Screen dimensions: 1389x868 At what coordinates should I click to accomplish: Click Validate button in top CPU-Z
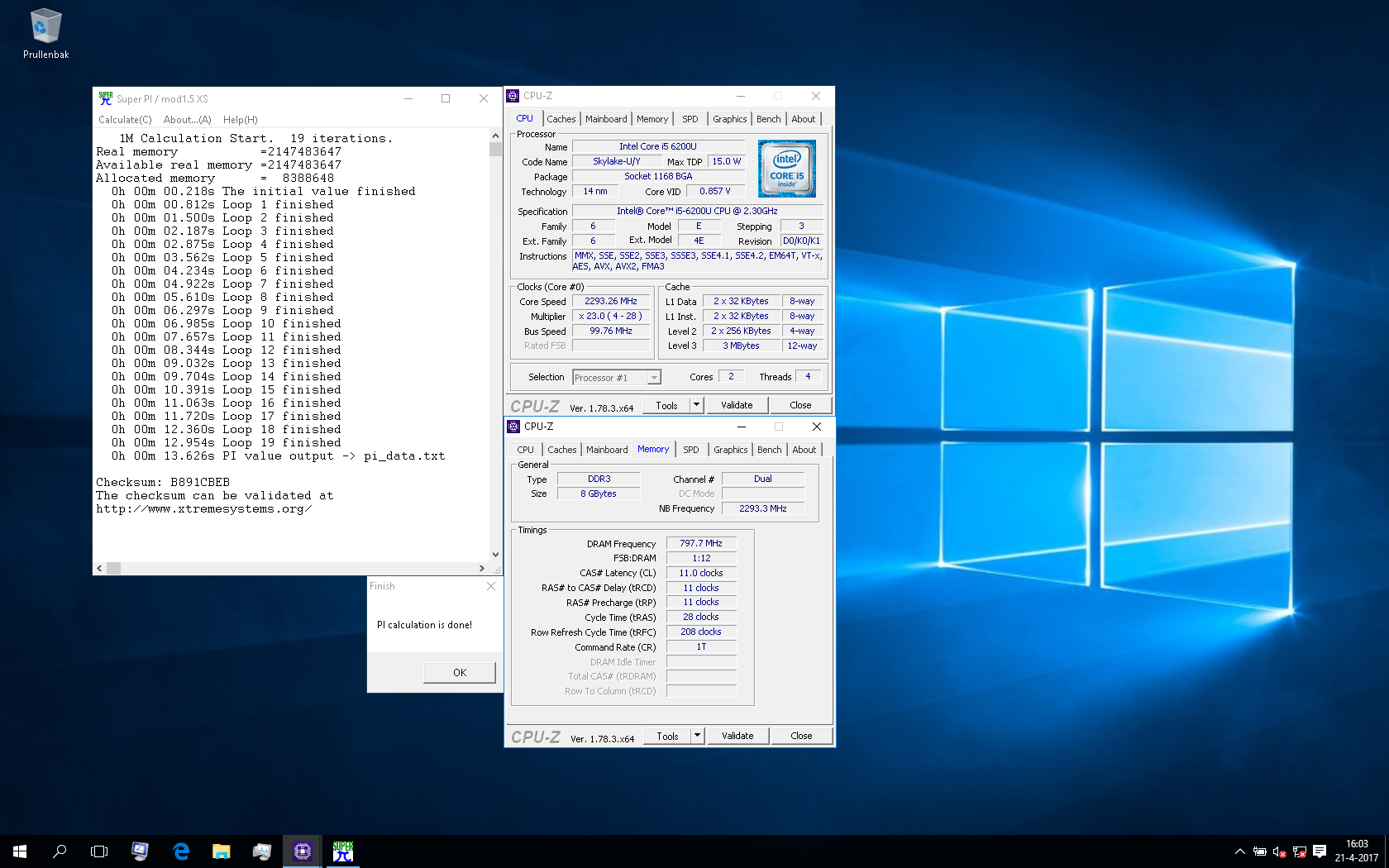click(x=737, y=405)
